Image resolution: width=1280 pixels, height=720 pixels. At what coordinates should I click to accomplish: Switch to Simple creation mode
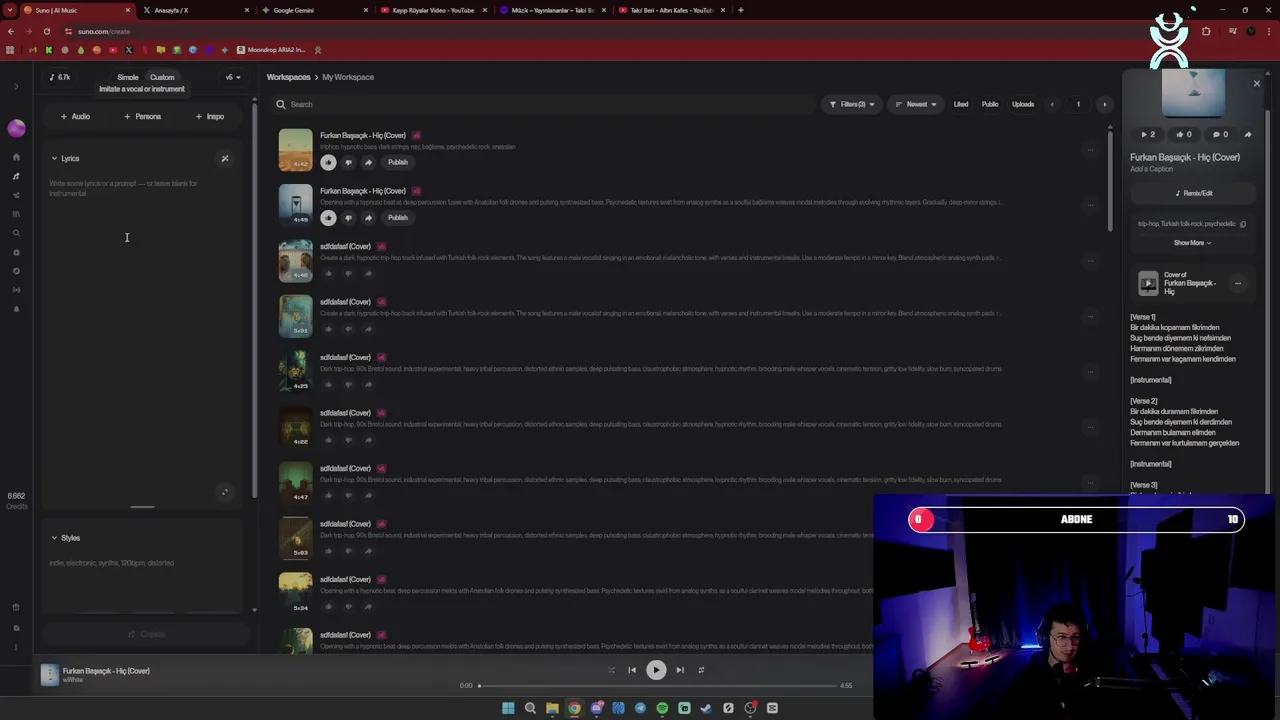(x=128, y=77)
